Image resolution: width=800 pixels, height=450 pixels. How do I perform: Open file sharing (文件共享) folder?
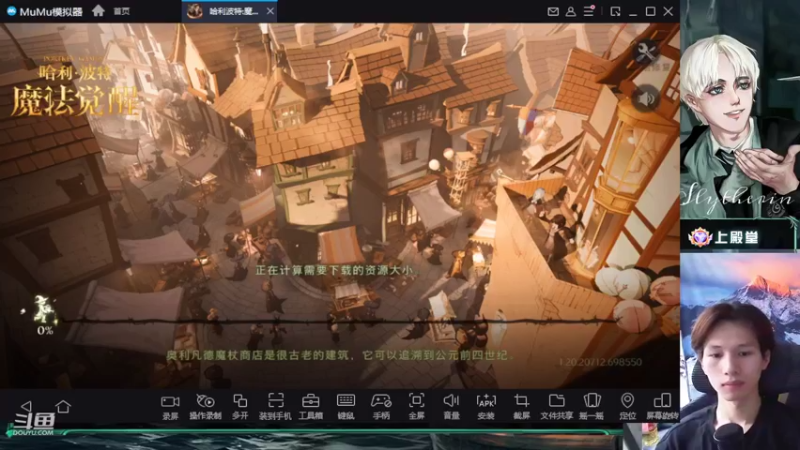(557, 407)
